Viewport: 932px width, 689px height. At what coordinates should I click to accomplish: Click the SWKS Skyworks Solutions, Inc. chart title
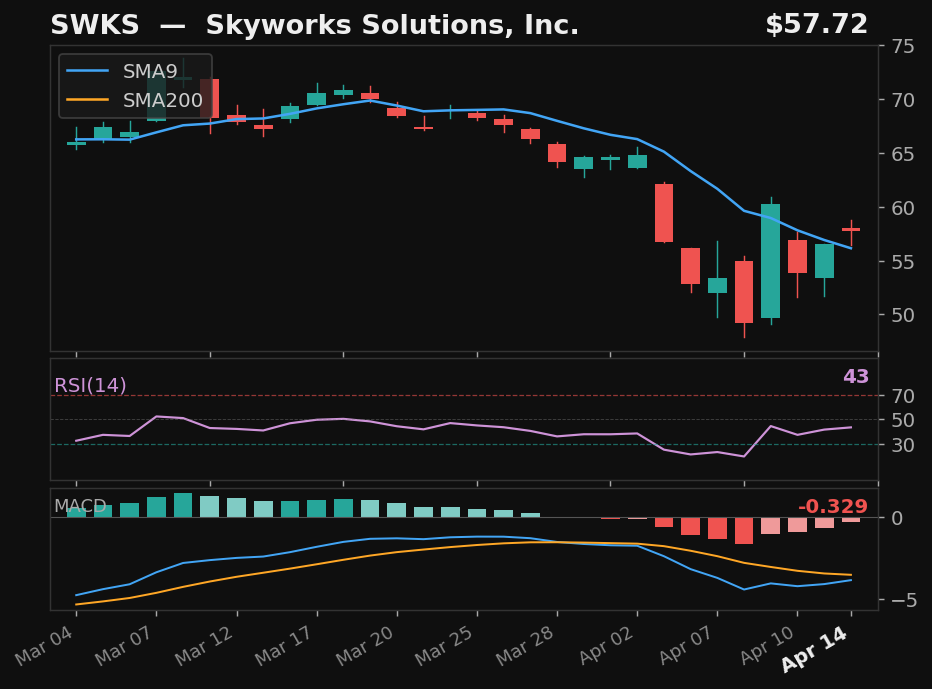pyautogui.click(x=314, y=25)
